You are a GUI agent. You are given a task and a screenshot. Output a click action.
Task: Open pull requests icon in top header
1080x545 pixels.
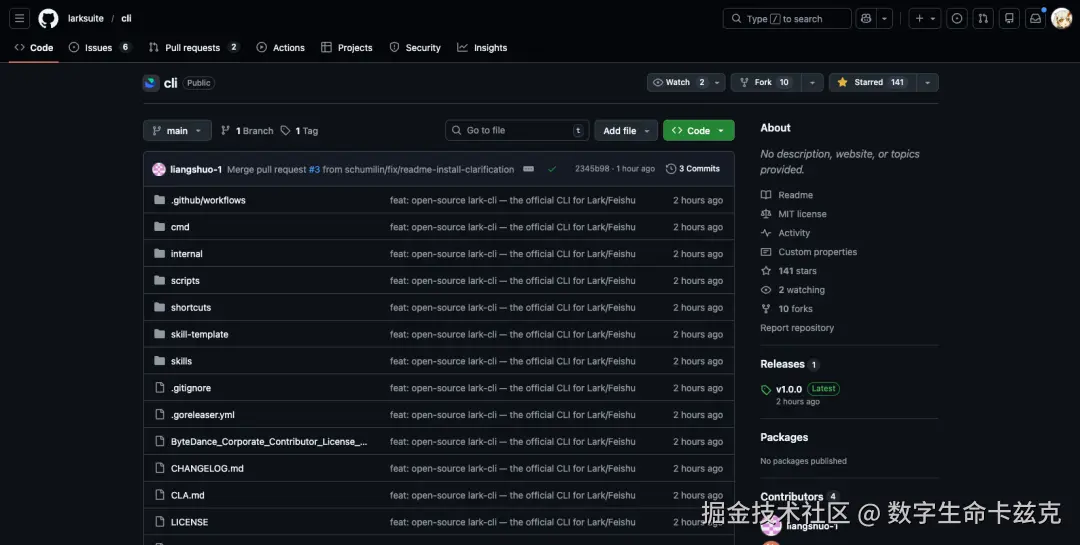[983, 19]
